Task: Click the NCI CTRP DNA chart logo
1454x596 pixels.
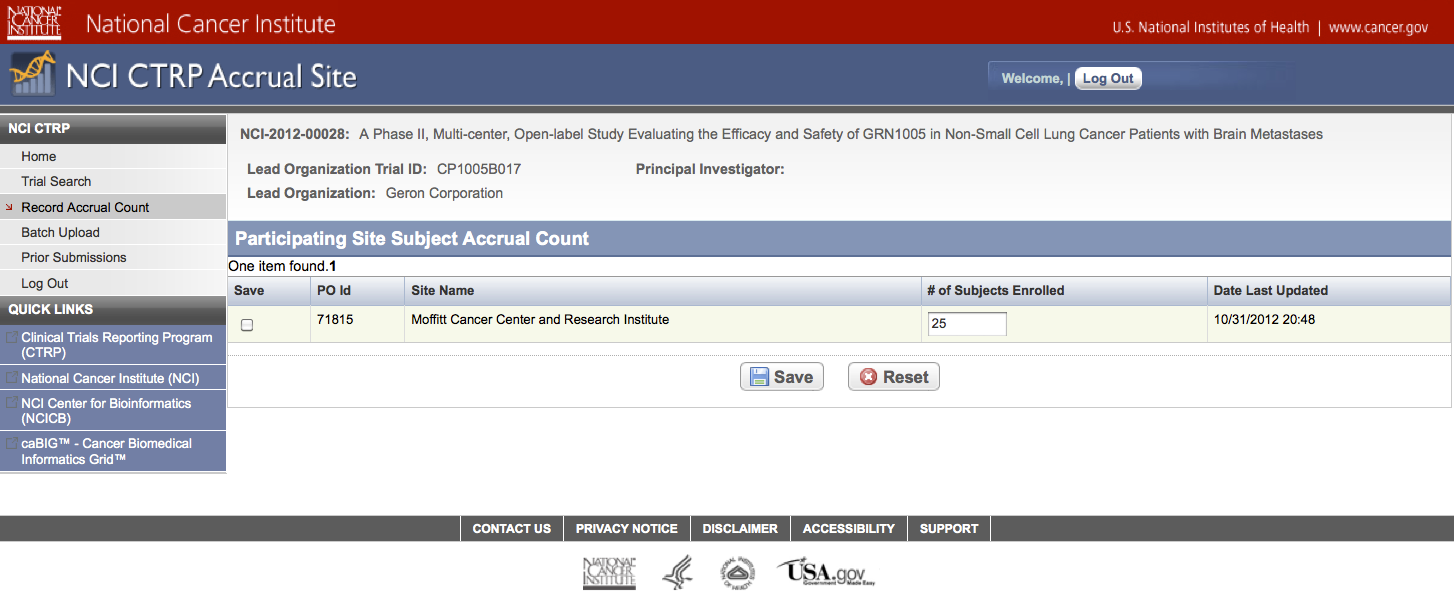Action: point(32,74)
